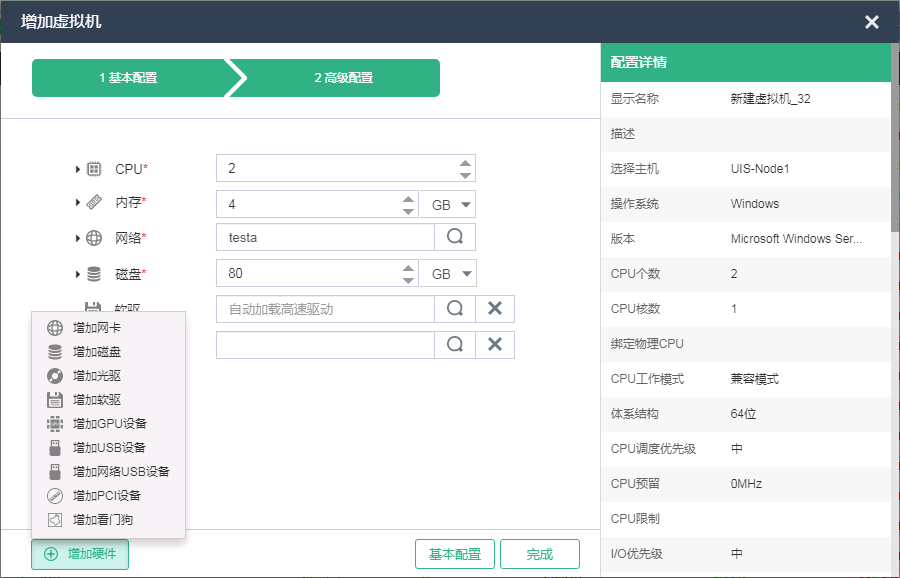Close the 增加虚拟机 dialog

(872, 22)
